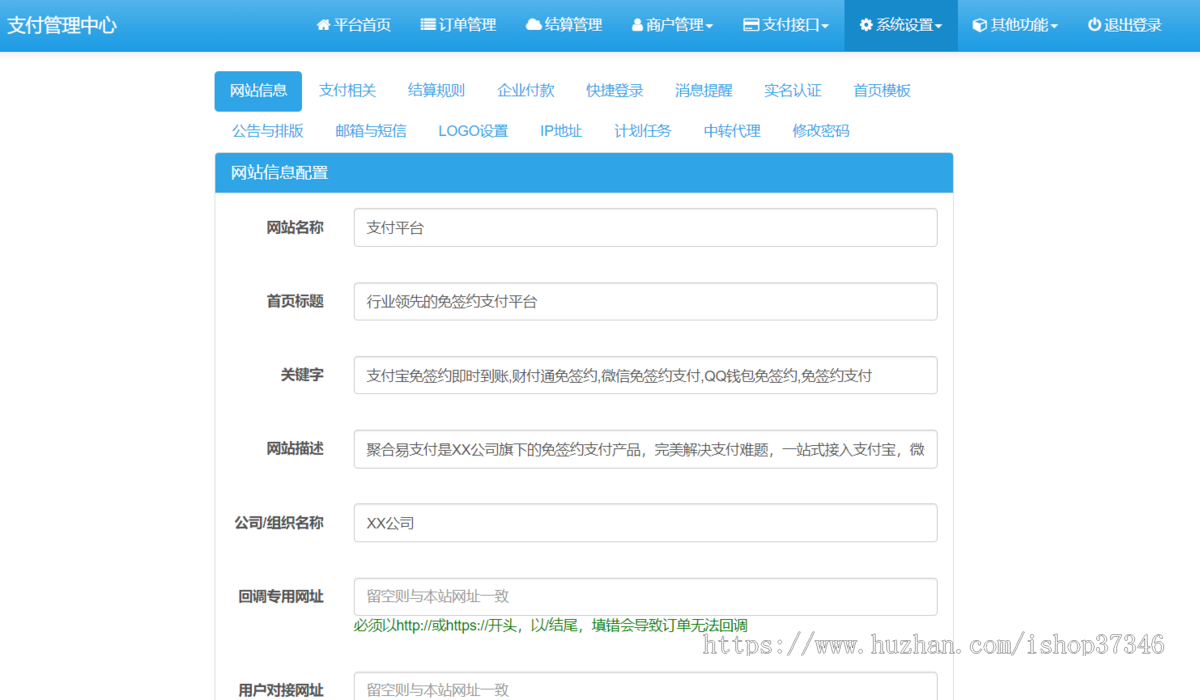Go to 平台首页 in navbar
The image size is (1200, 700).
coord(353,25)
